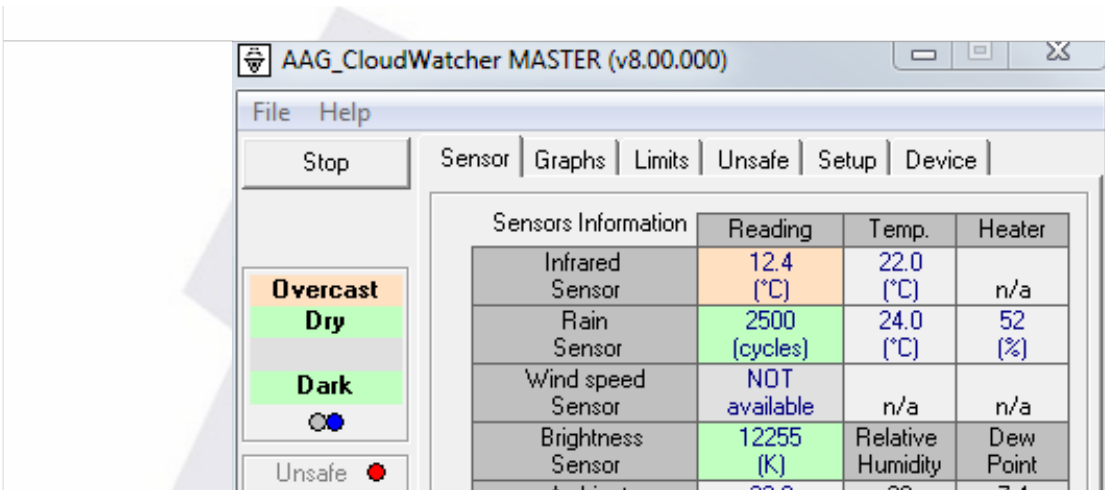Click the infrared heater n/a cell

pyautogui.click(x=1012, y=276)
